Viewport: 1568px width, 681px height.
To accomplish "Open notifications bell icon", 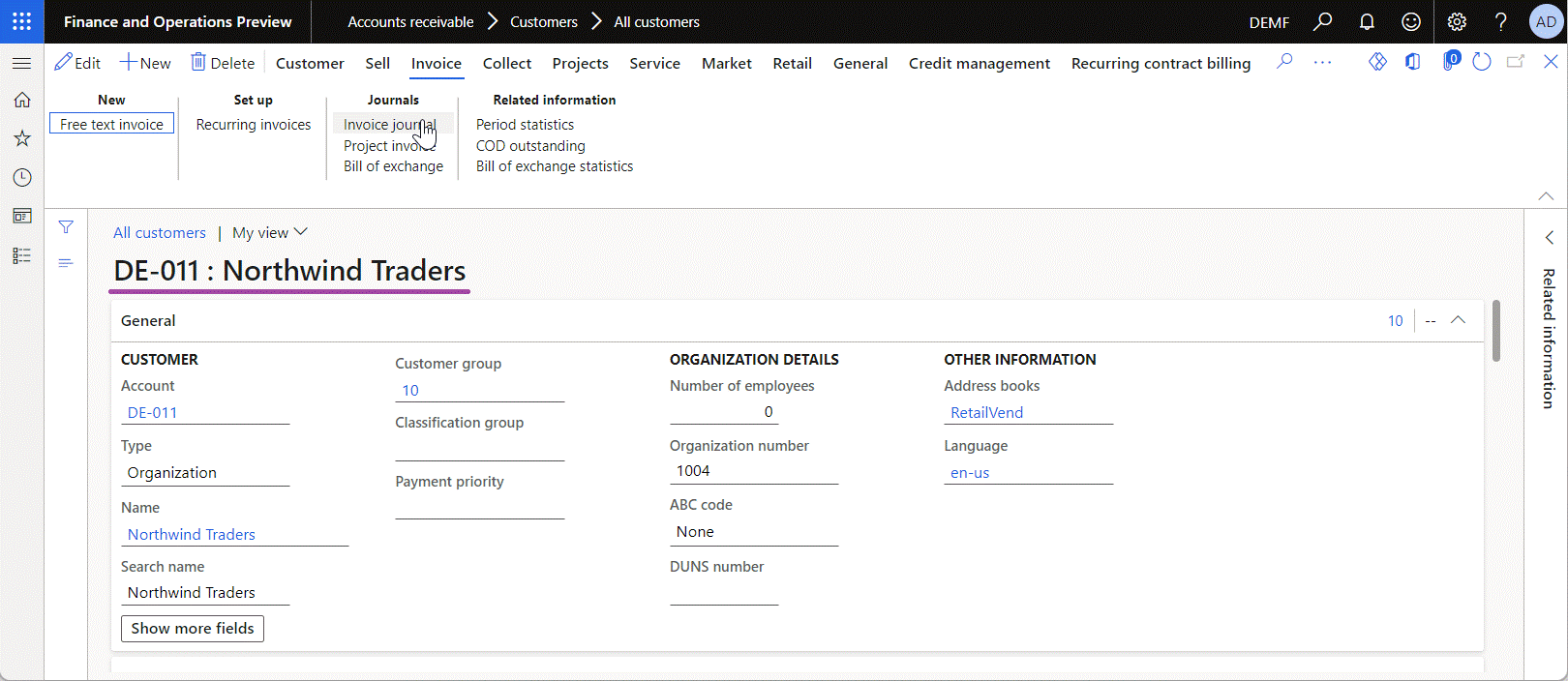I will pyautogui.click(x=1367, y=21).
